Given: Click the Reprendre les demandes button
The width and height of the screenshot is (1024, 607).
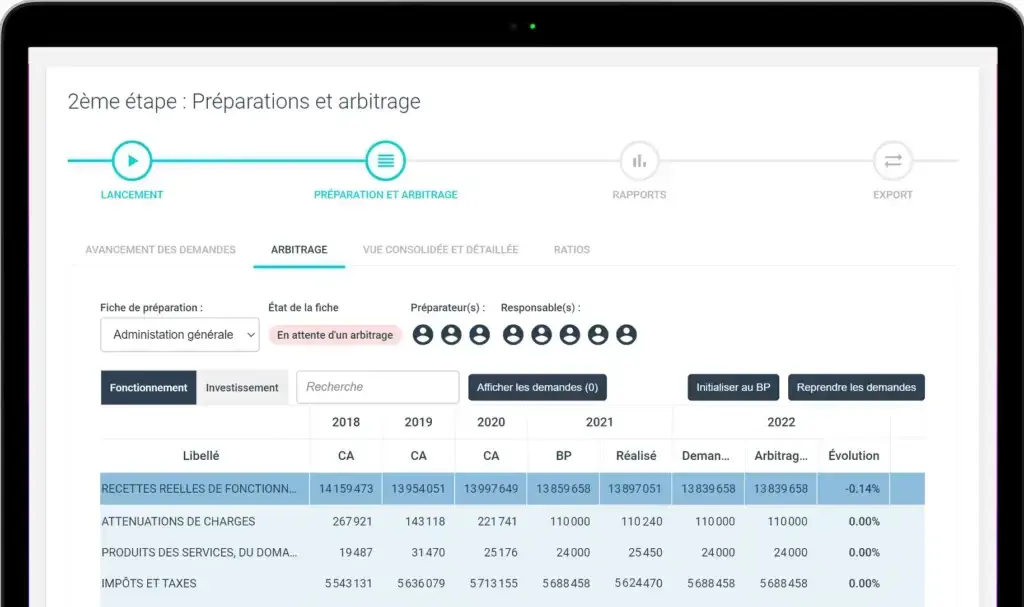Looking at the screenshot, I should 856,388.
